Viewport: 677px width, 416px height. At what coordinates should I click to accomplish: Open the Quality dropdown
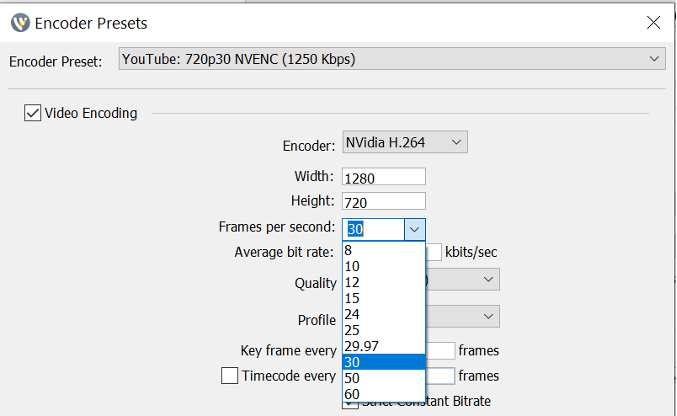coord(462,279)
